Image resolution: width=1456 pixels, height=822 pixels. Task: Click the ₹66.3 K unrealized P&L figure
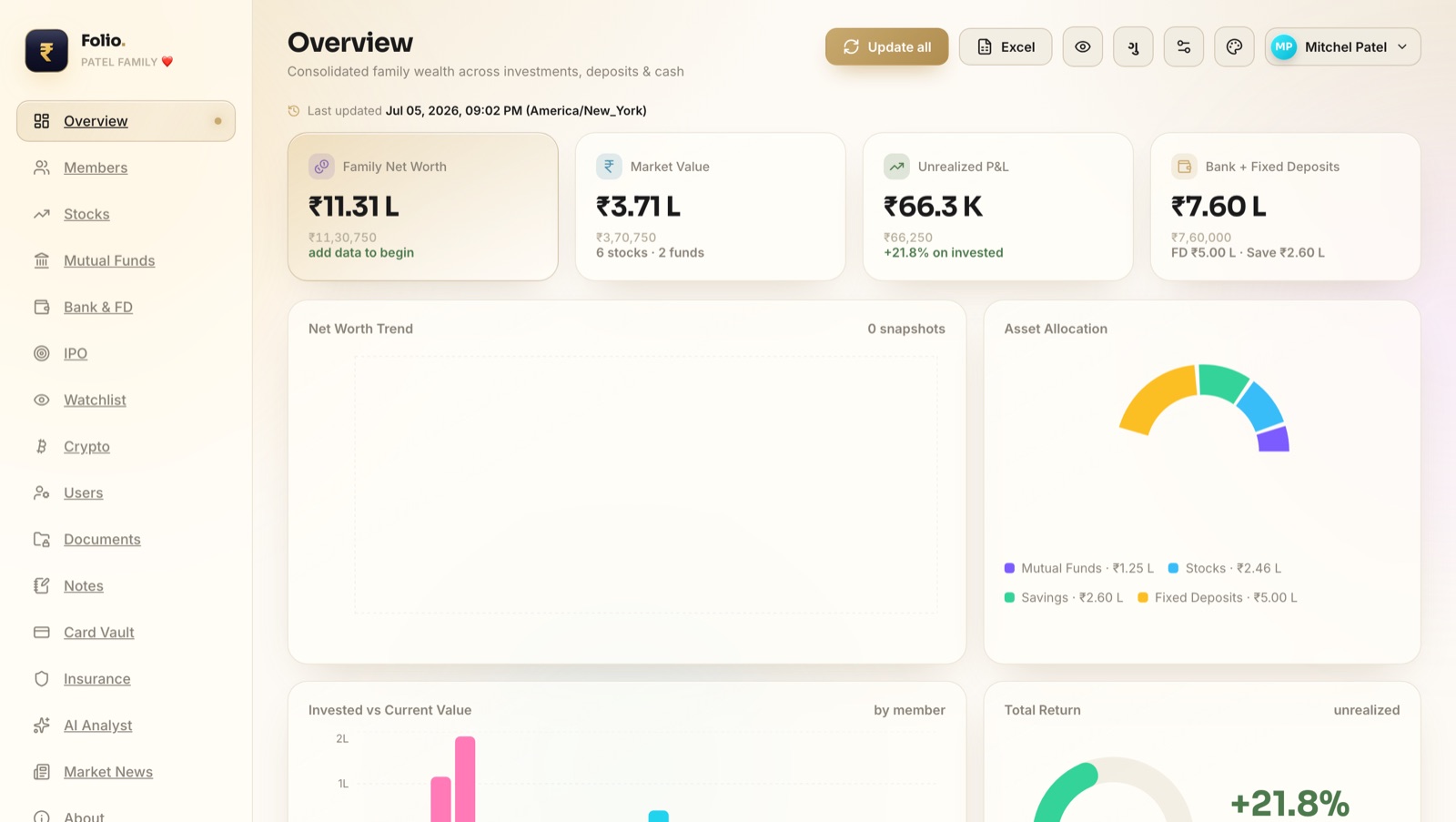coord(933,207)
